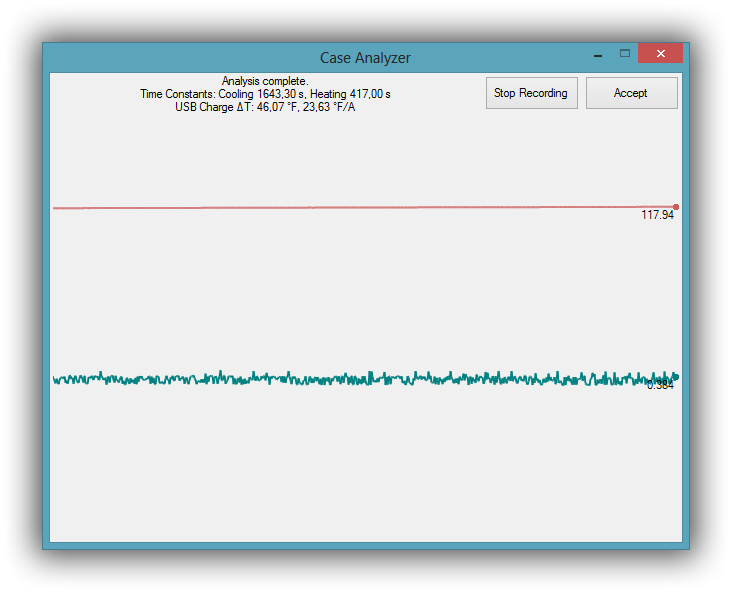Click the "Analysis complete." status message

point(265,81)
